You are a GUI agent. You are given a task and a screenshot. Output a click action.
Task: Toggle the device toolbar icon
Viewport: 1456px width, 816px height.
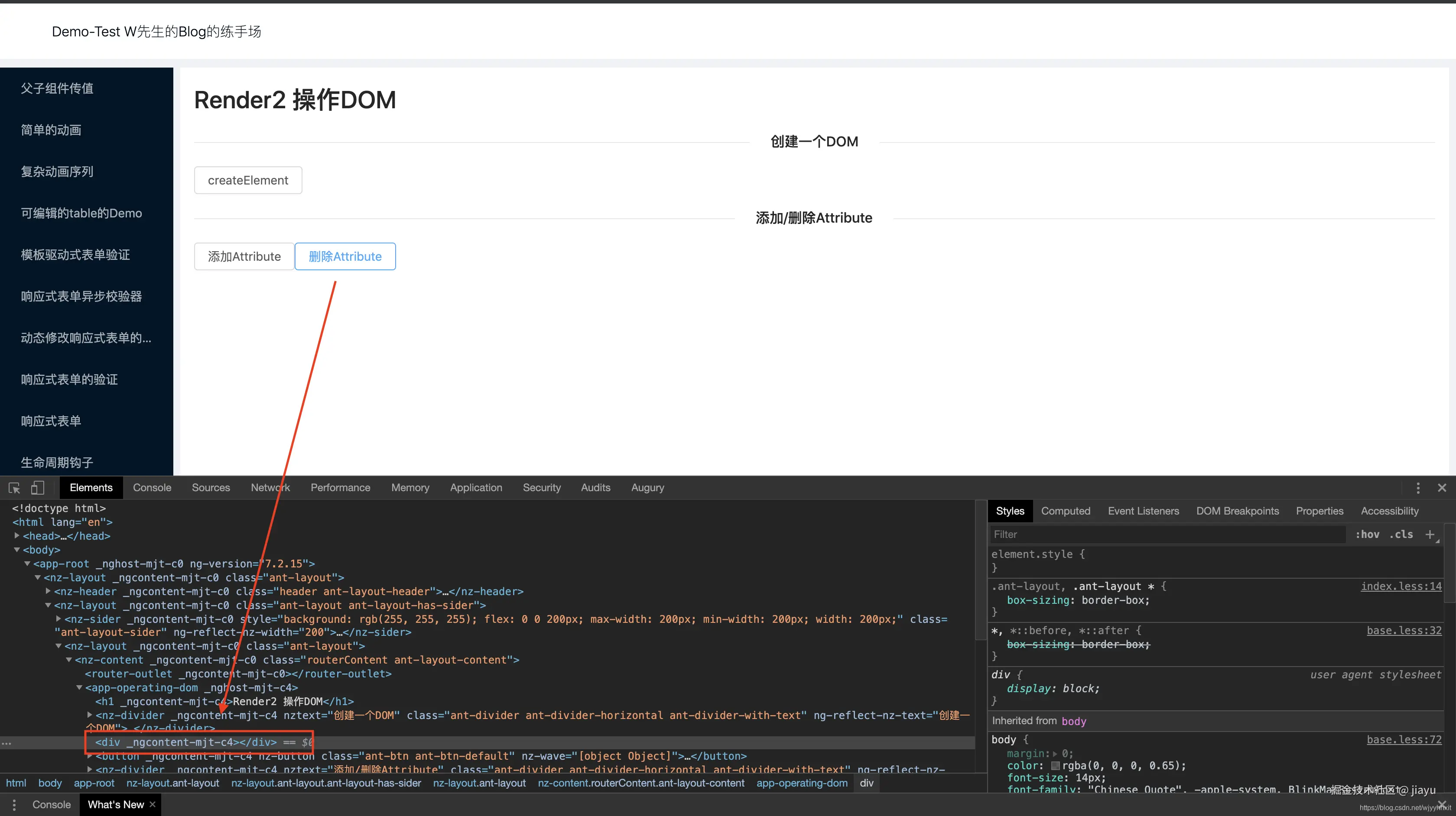[x=37, y=488]
